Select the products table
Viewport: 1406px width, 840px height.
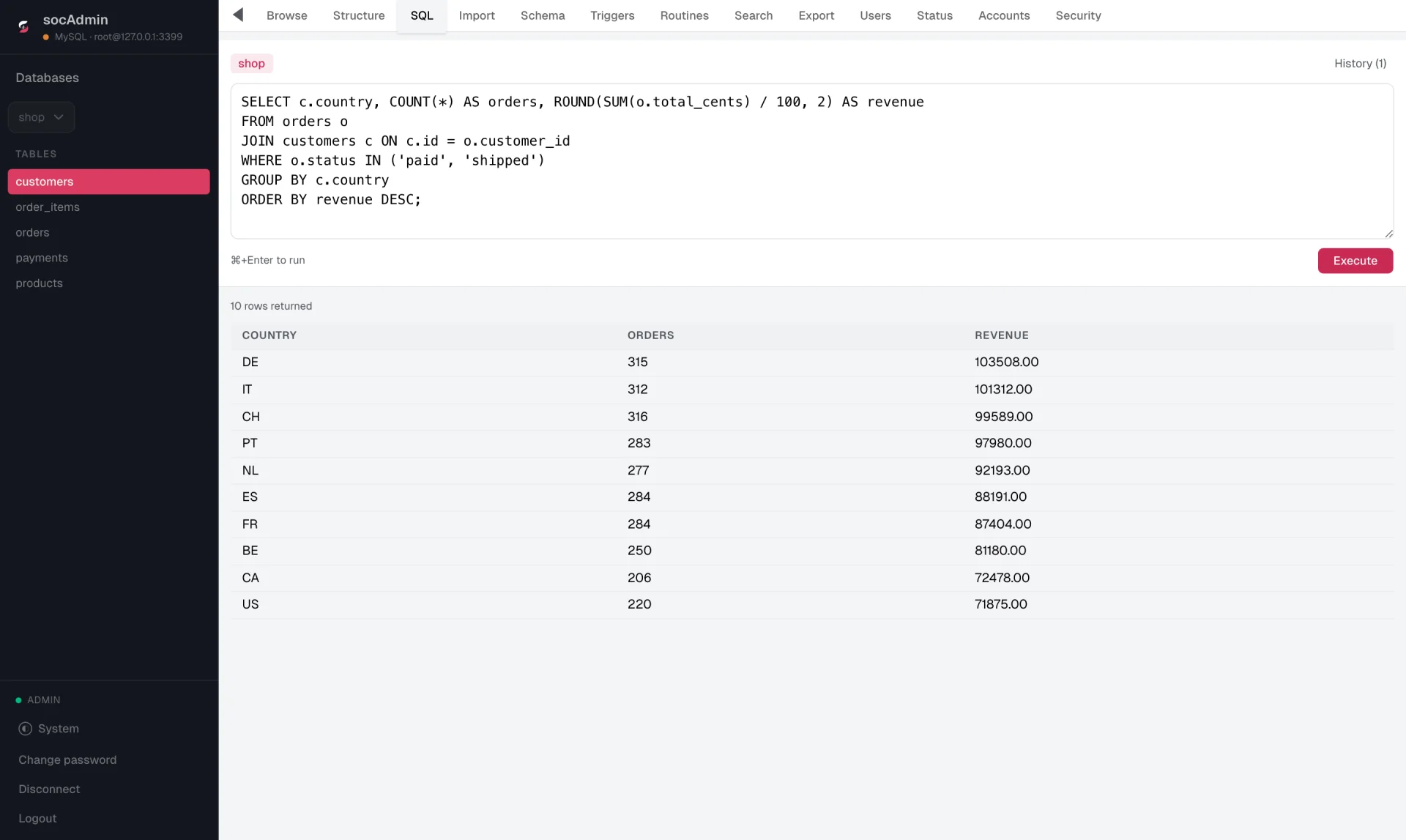(x=108, y=283)
